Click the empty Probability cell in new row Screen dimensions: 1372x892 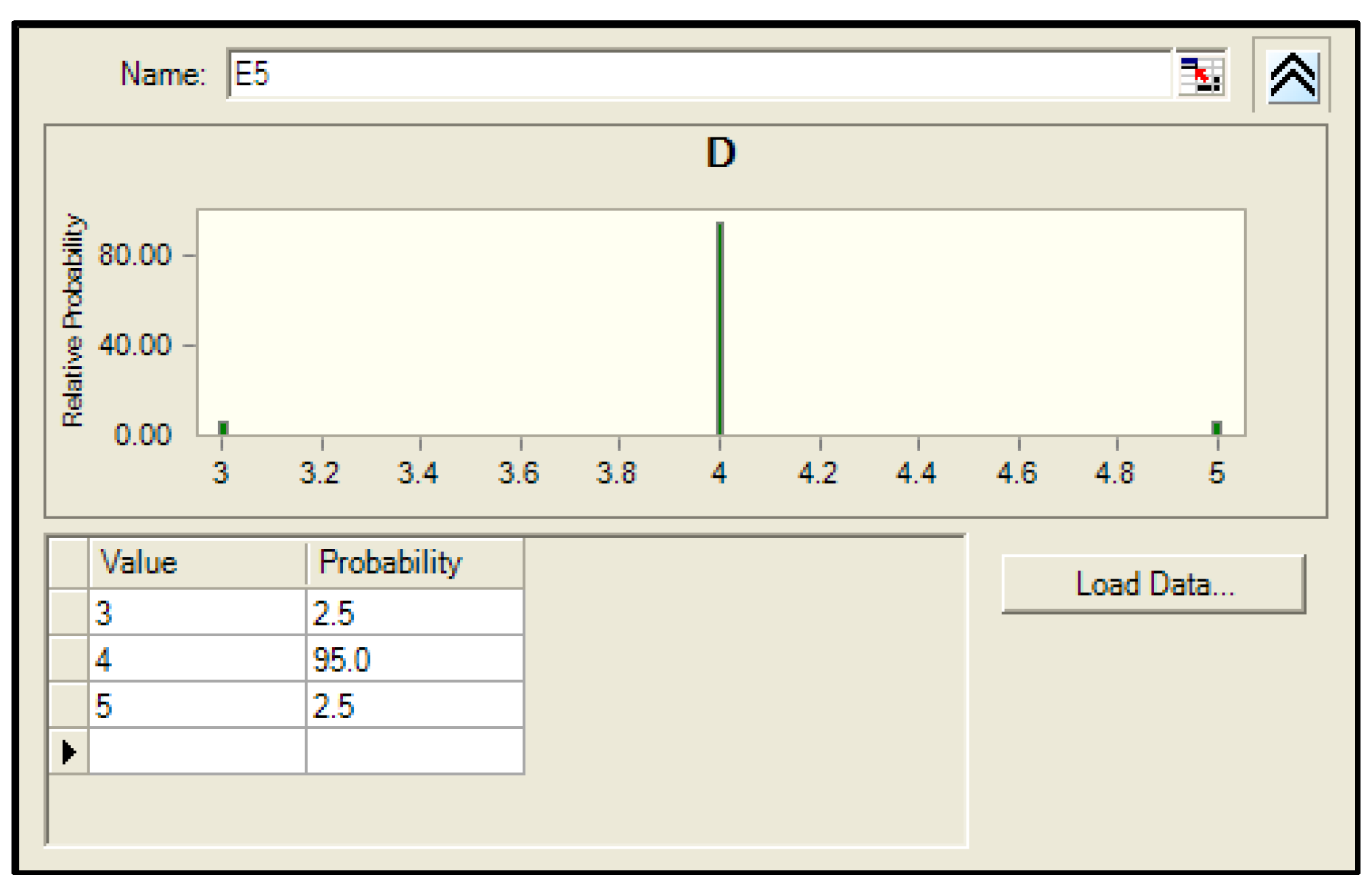coord(415,751)
